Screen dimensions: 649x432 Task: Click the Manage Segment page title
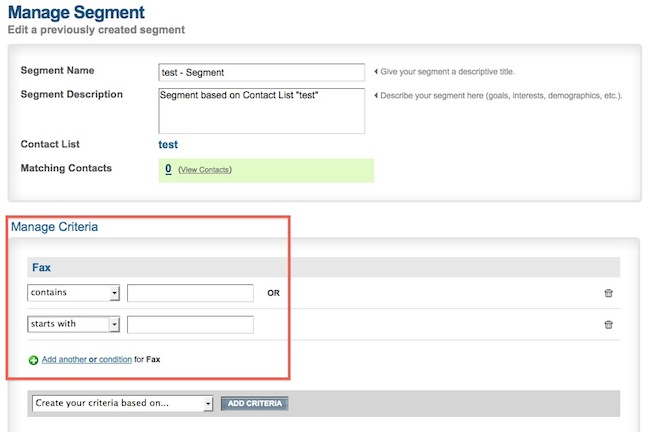pos(76,13)
